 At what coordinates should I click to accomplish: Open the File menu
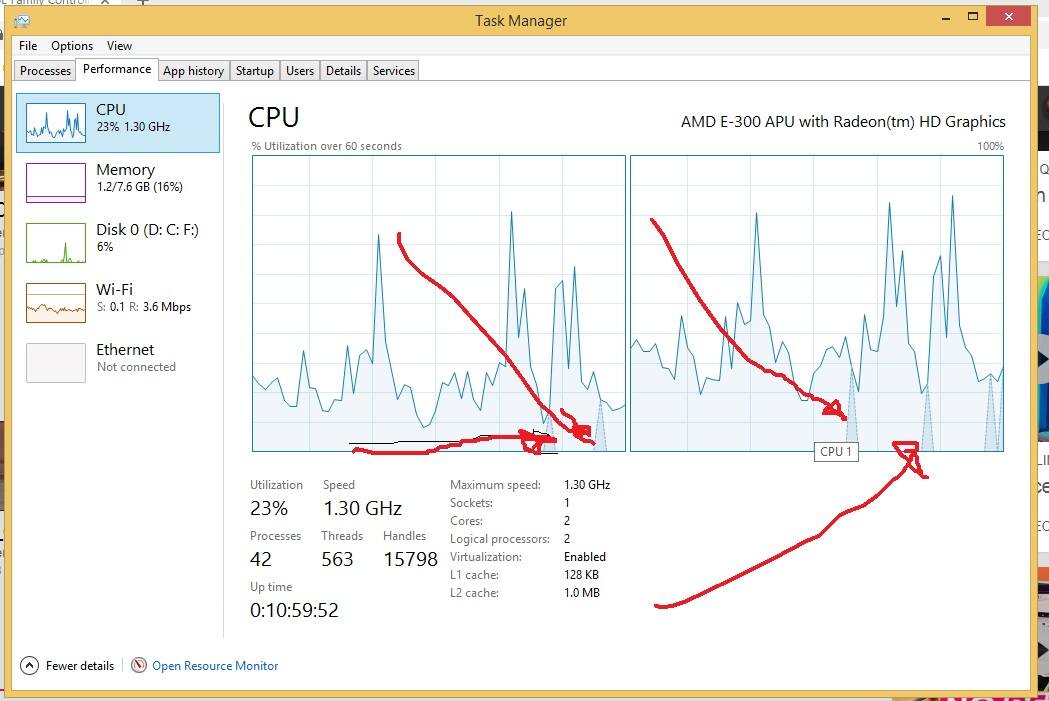coord(27,45)
